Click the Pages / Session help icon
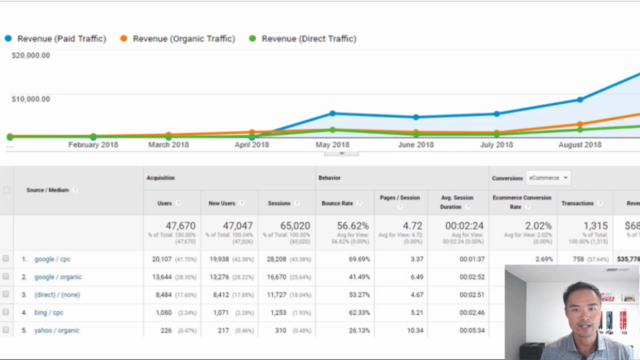The image size is (640, 360). click(400, 207)
